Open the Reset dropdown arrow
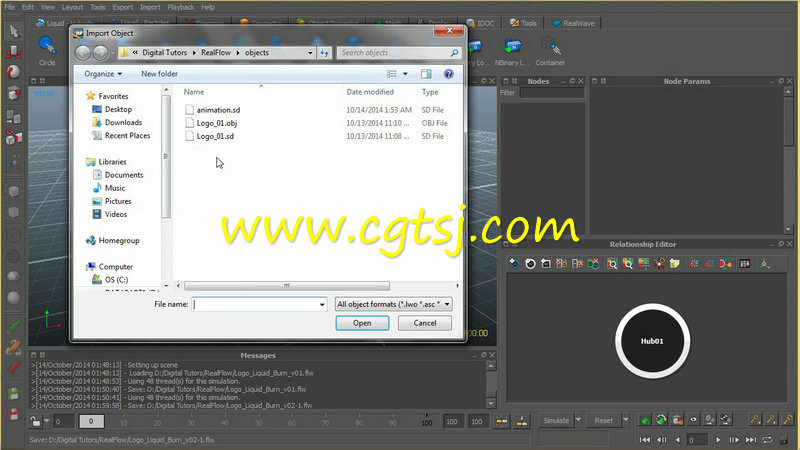The image size is (800, 450). coord(626,420)
